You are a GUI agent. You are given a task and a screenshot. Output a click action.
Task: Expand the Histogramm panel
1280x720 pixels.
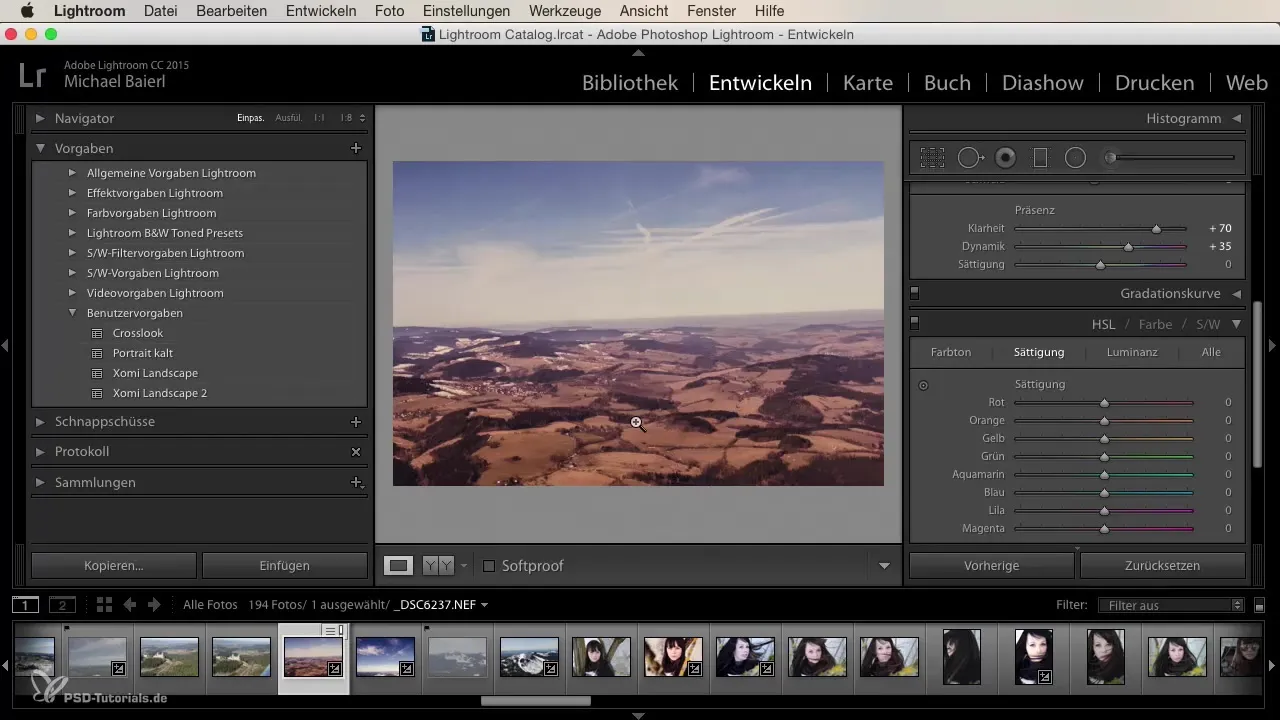click(1237, 118)
